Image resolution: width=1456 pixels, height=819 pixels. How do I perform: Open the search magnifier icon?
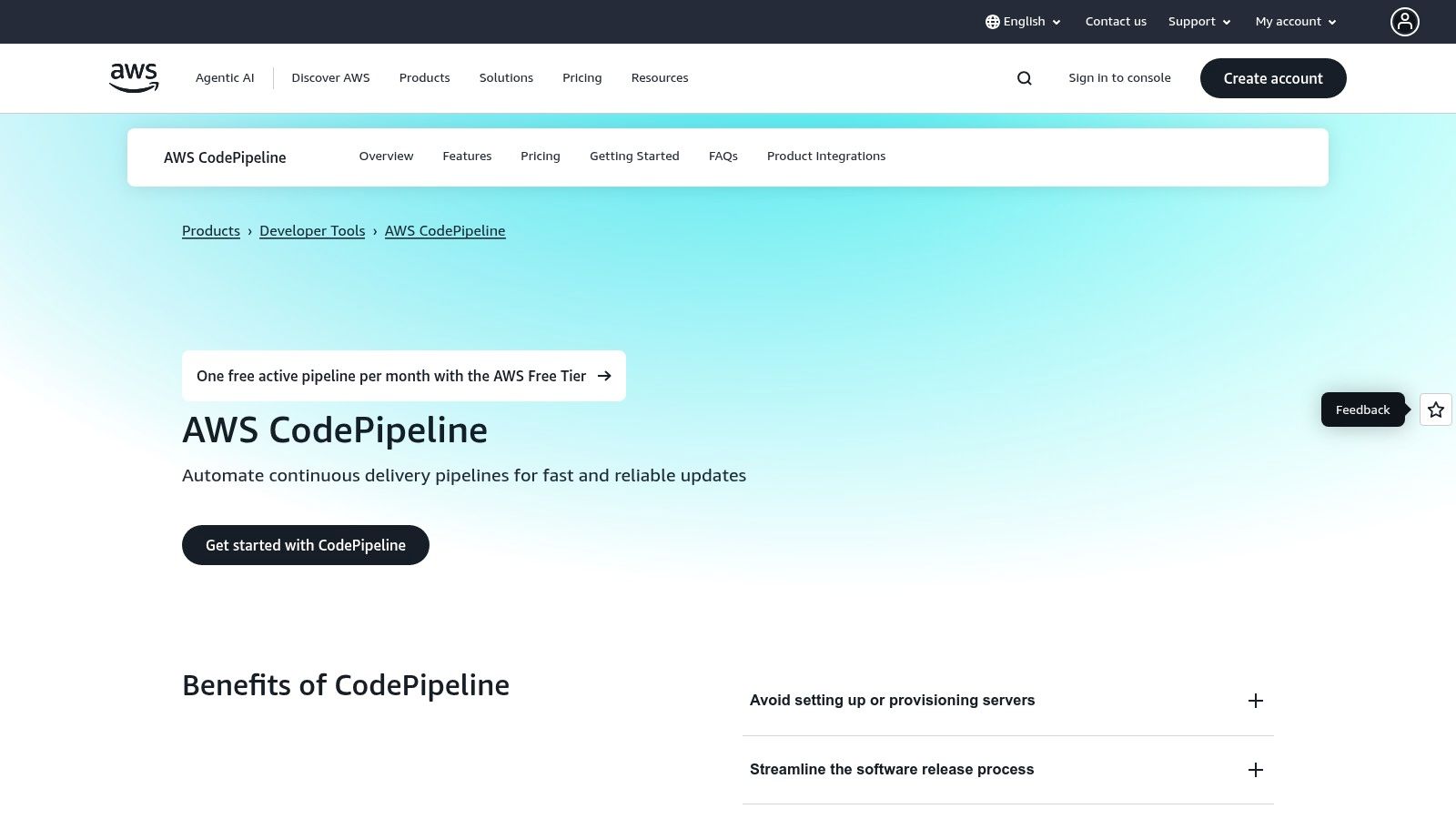point(1025,78)
